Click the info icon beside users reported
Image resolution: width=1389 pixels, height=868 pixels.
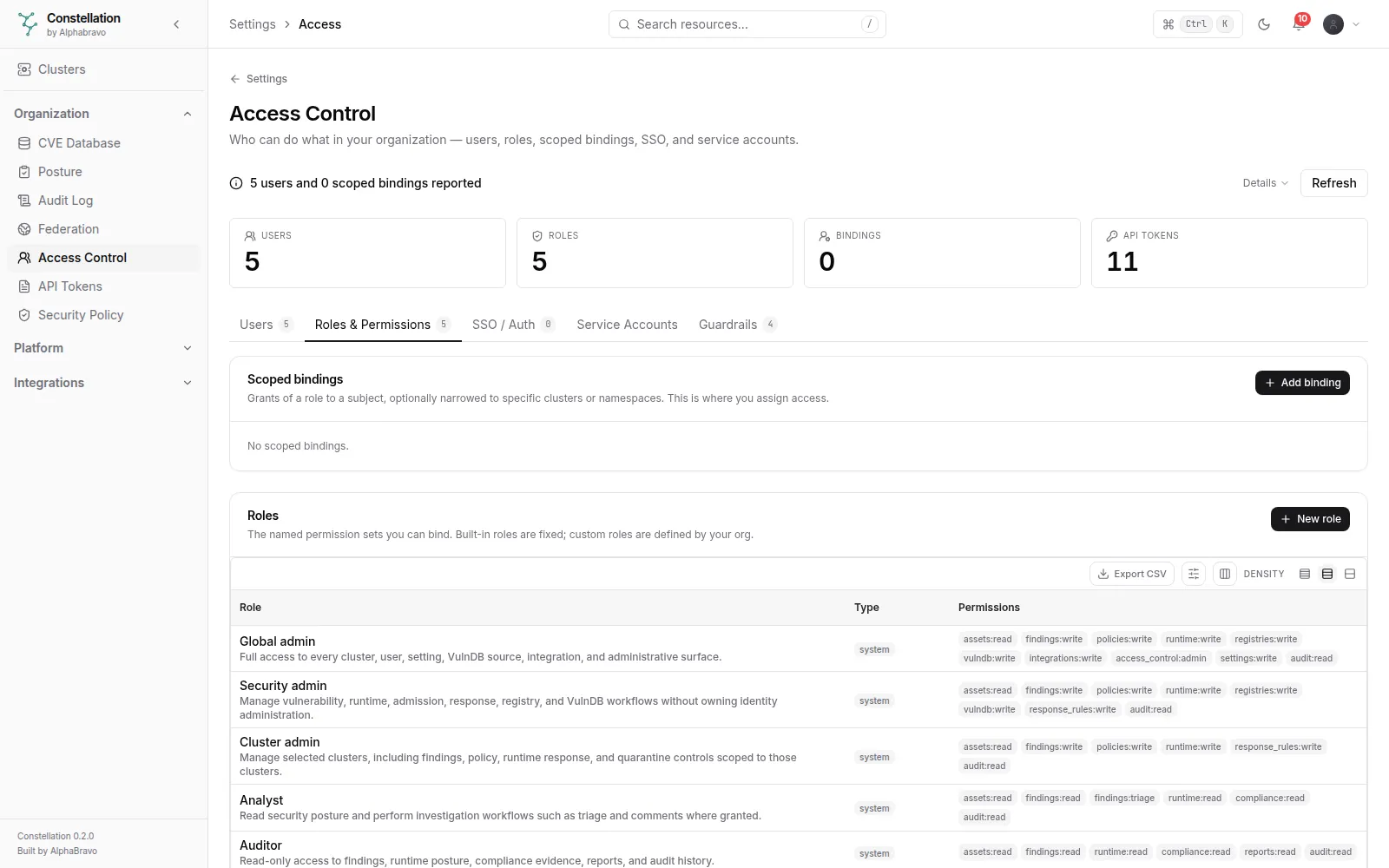click(235, 183)
